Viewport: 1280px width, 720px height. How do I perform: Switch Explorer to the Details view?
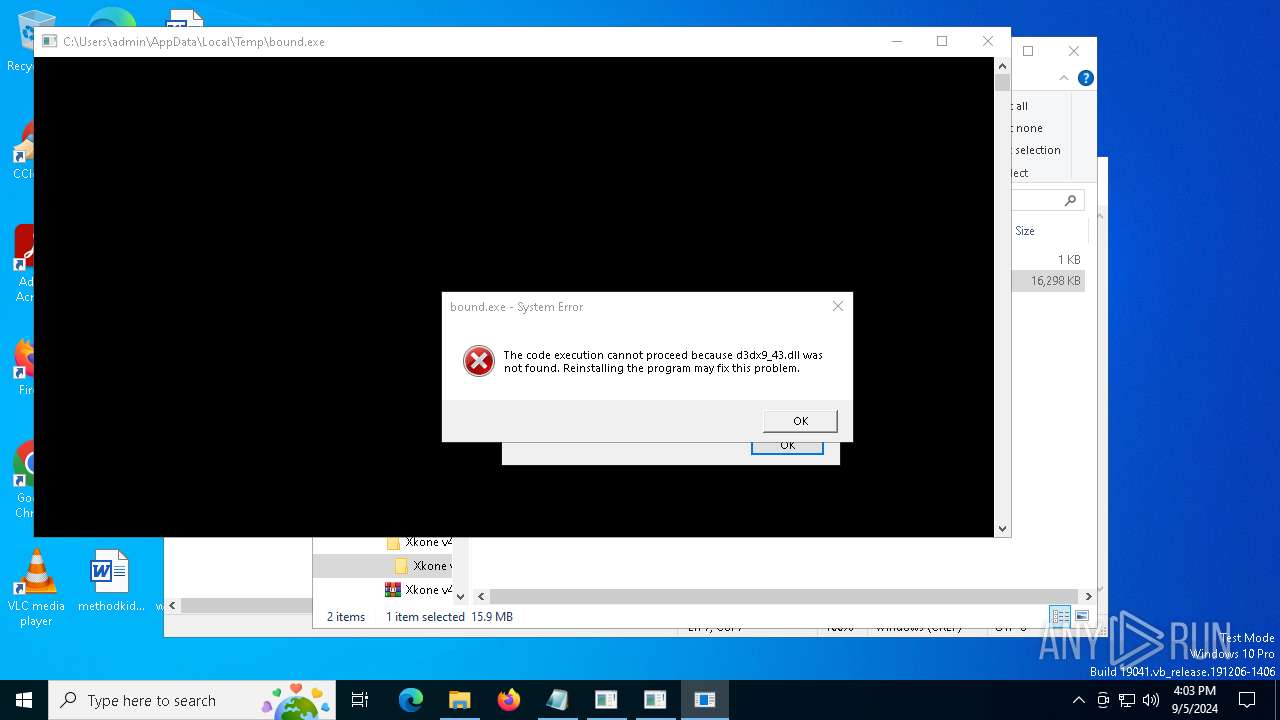[x=1060, y=616]
